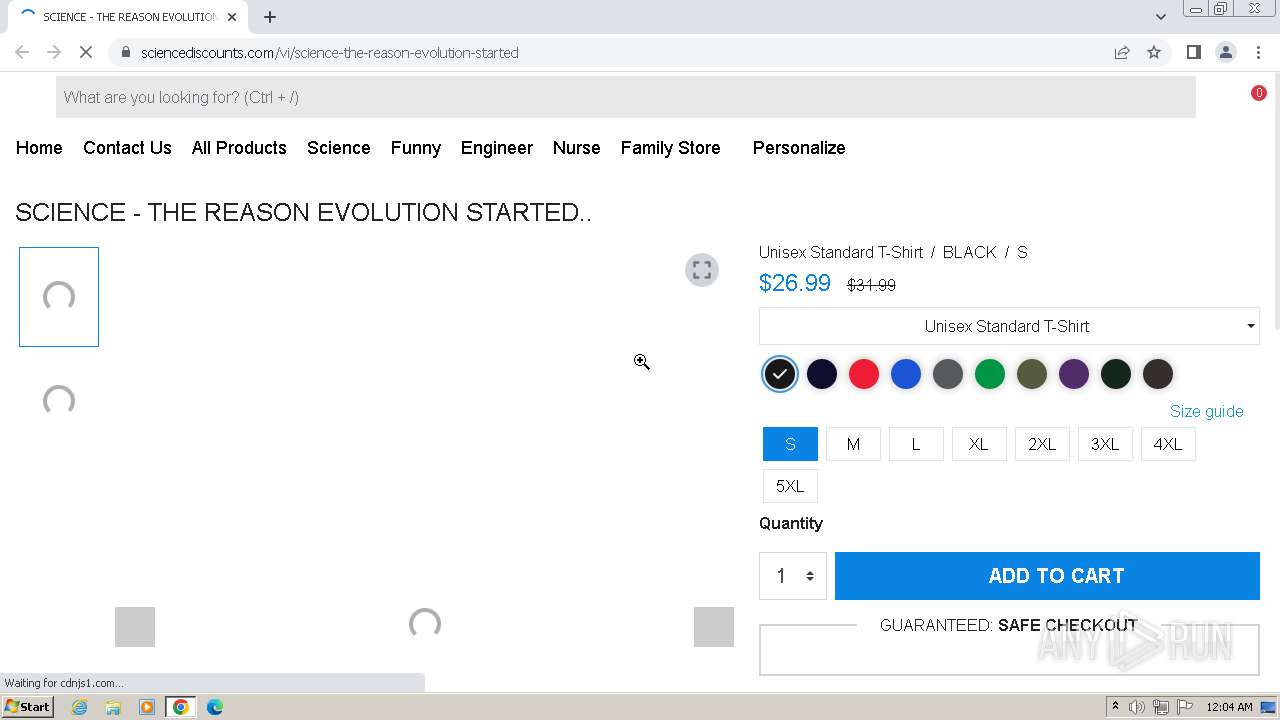
Task: Select the black color swatch
Action: click(780, 374)
